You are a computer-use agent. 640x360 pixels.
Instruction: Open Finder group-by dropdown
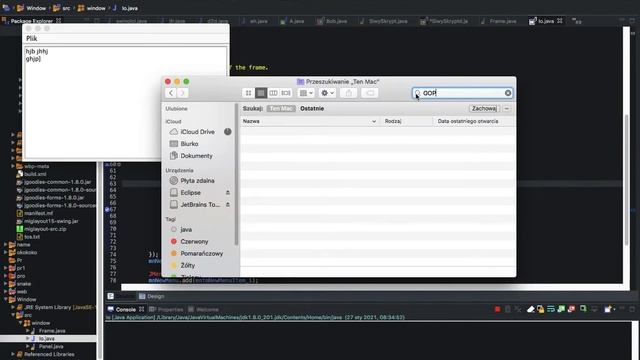coord(306,93)
